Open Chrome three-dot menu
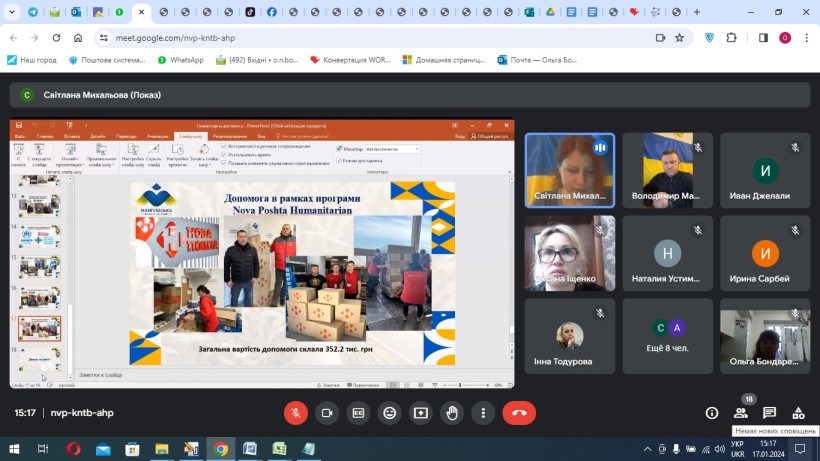Image resolution: width=820 pixels, height=461 pixels. 807,38
